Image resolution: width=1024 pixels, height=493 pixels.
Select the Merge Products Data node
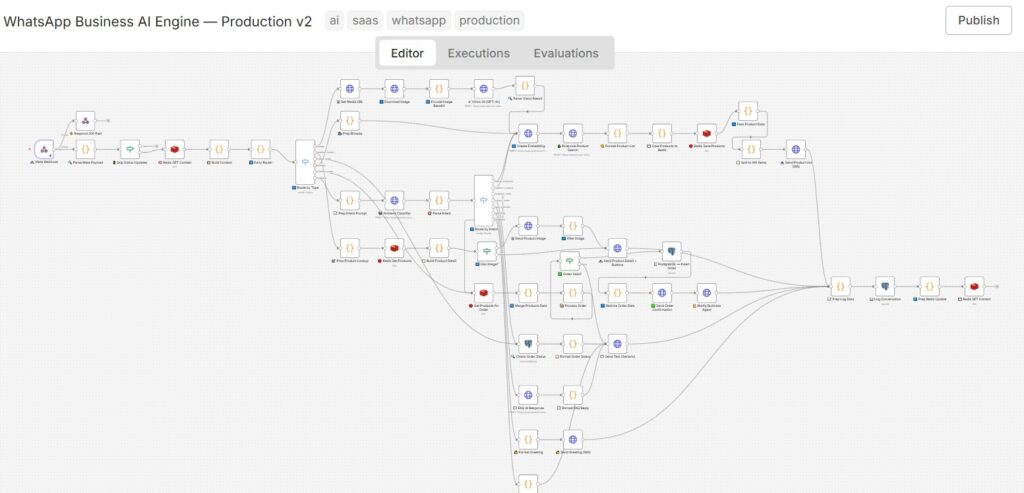click(528, 293)
